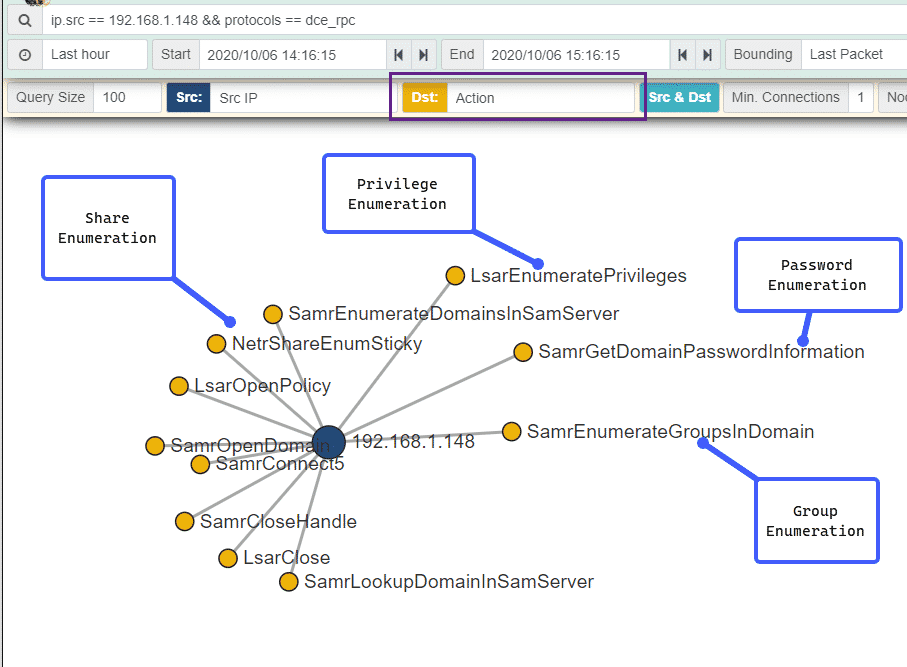Click the search magnifier icon
This screenshot has height=667, width=907.
coord(25,19)
